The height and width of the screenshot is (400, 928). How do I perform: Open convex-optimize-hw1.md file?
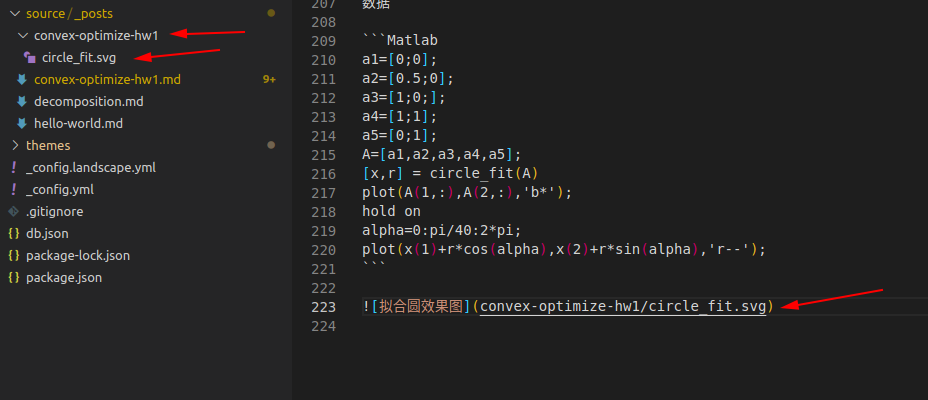107,79
